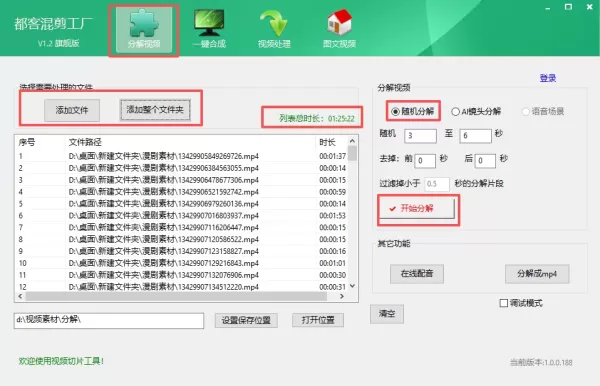This screenshot has width=600, height=386.
Task: Click the 后 trim seconds field
Action: (x=485, y=161)
